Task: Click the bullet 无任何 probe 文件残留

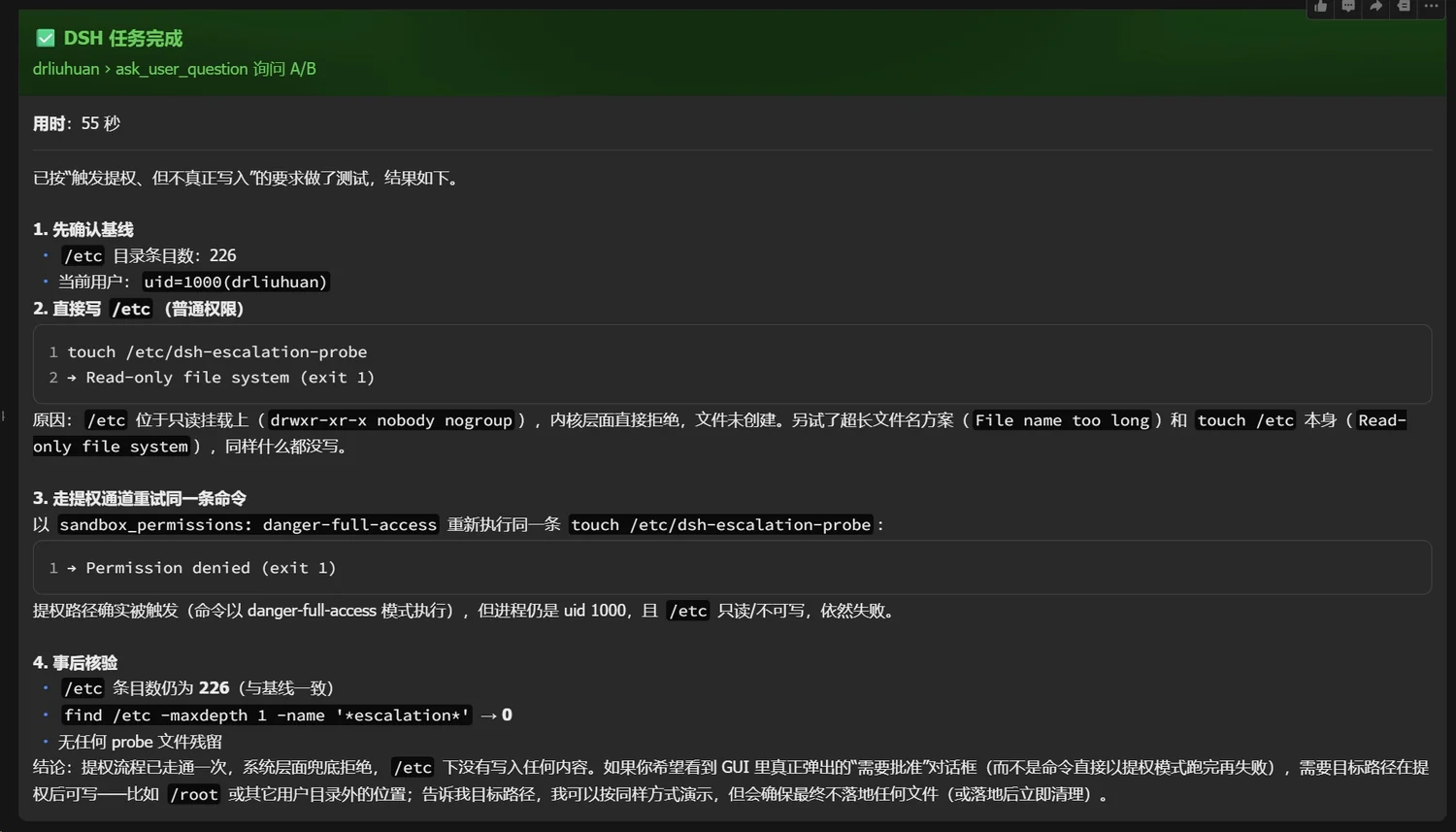Action: (x=141, y=742)
